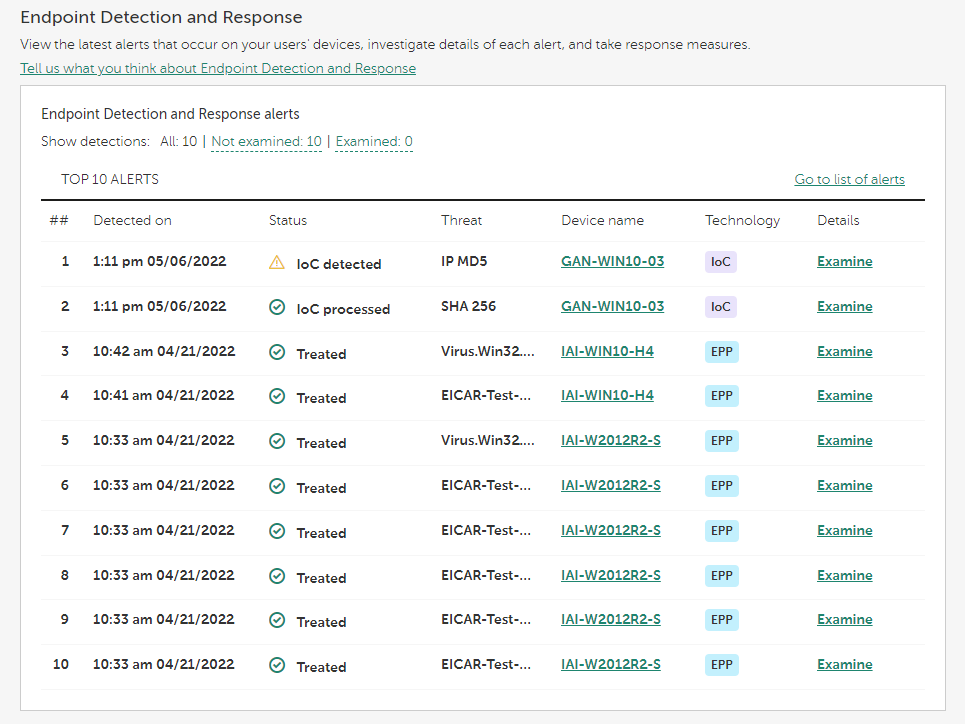Examine the IP MD5 alert in row 1
The height and width of the screenshot is (724, 965).
(844, 262)
